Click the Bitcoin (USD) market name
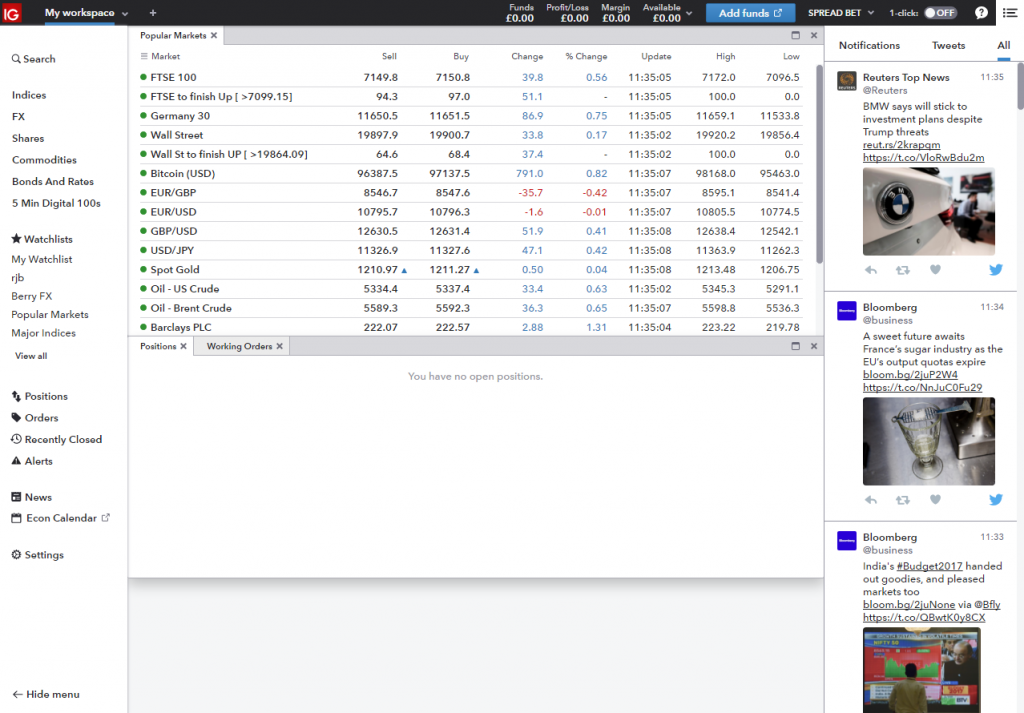 click(x=182, y=174)
